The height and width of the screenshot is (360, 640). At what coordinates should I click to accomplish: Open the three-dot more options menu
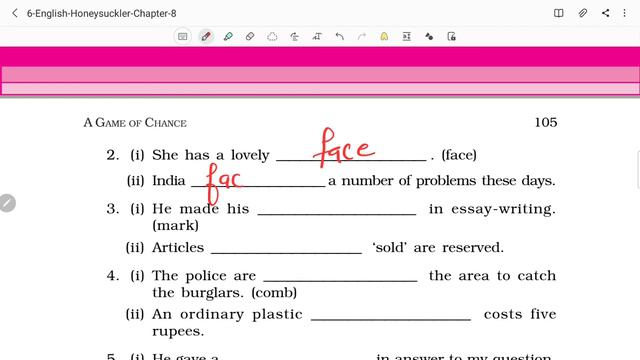[624, 13]
